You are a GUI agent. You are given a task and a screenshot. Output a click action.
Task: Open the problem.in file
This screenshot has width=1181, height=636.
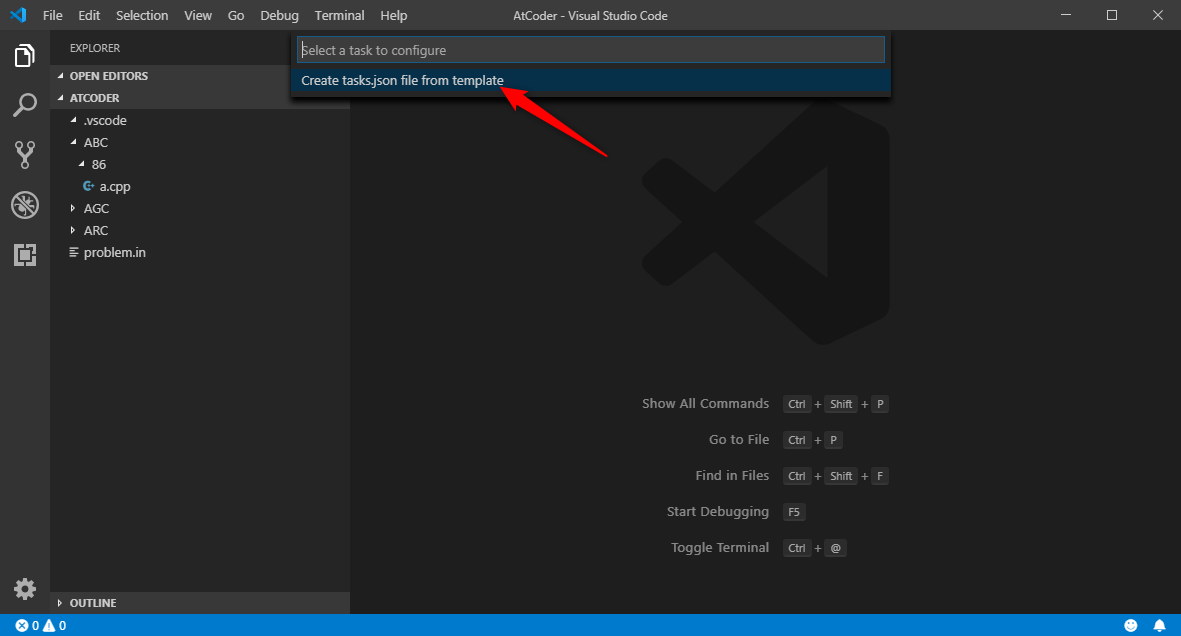click(x=114, y=252)
